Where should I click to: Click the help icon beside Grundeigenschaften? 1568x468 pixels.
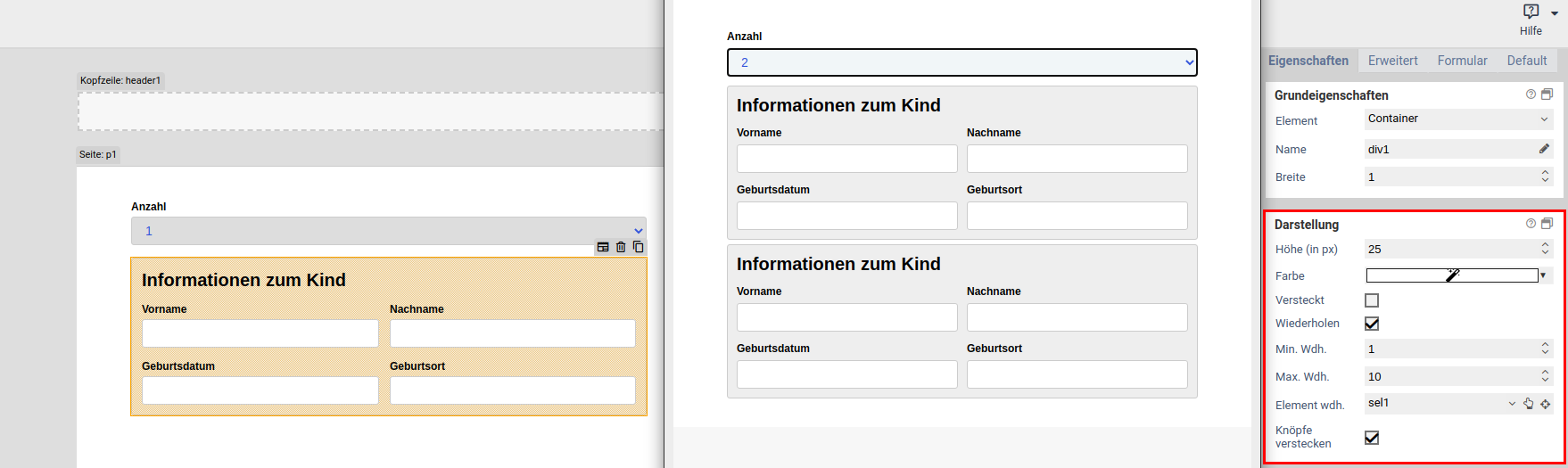1531,94
